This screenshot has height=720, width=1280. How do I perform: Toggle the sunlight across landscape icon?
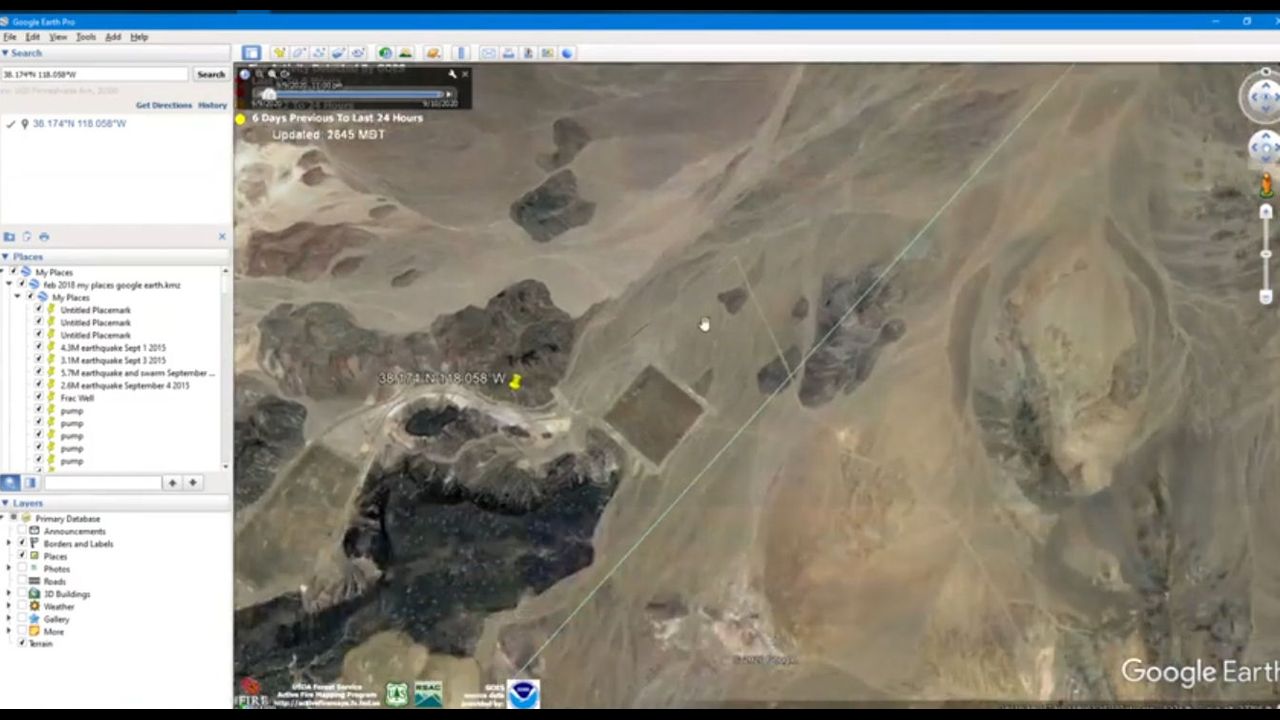(405, 53)
